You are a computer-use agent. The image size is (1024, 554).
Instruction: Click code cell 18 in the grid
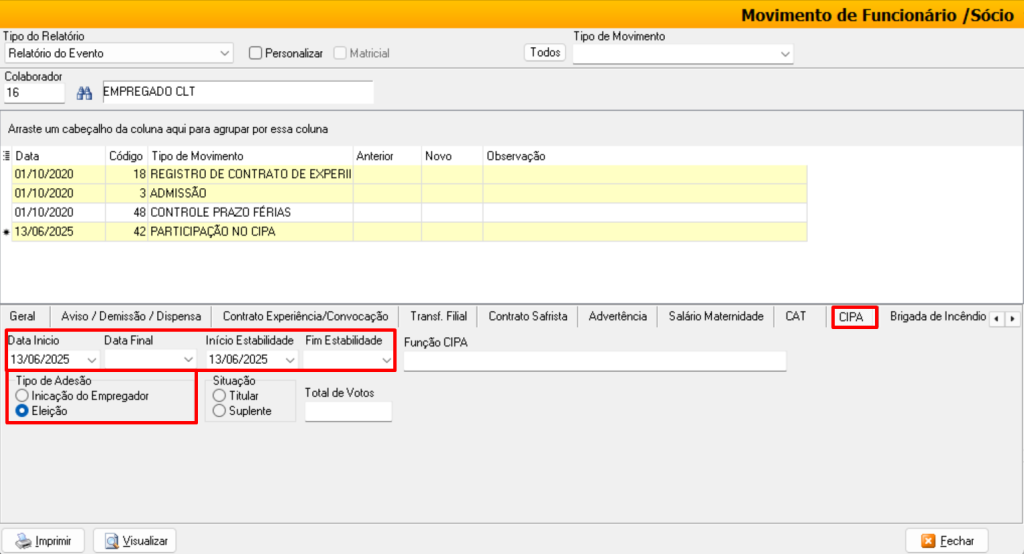tap(127, 174)
